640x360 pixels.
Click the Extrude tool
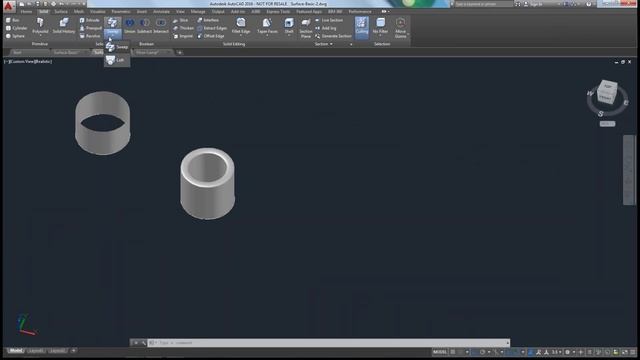click(90, 20)
